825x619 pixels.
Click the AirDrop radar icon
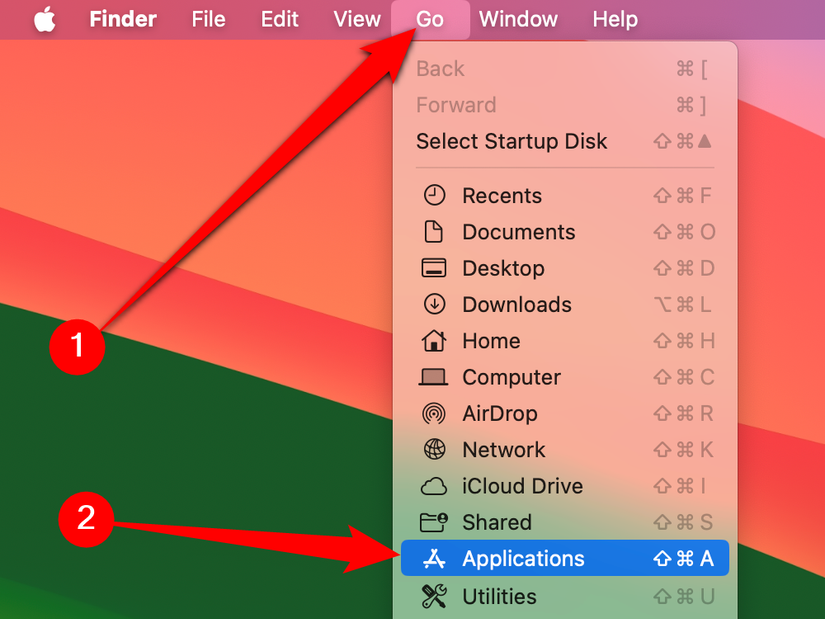pyautogui.click(x=434, y=413)
